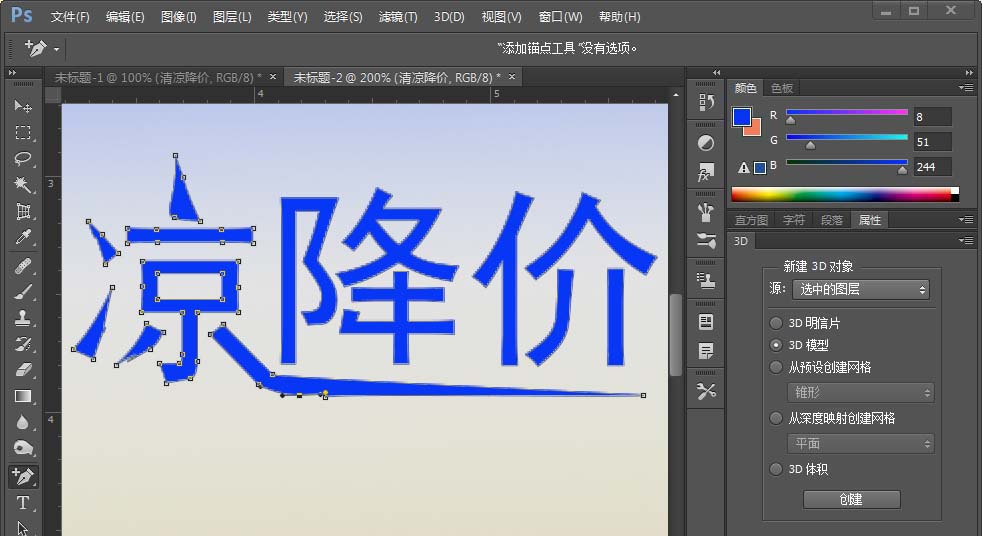Screen dimensions: 982x536
Task: Open the 源 选中的图层 dropdown
Action: [x=861, y=289]
